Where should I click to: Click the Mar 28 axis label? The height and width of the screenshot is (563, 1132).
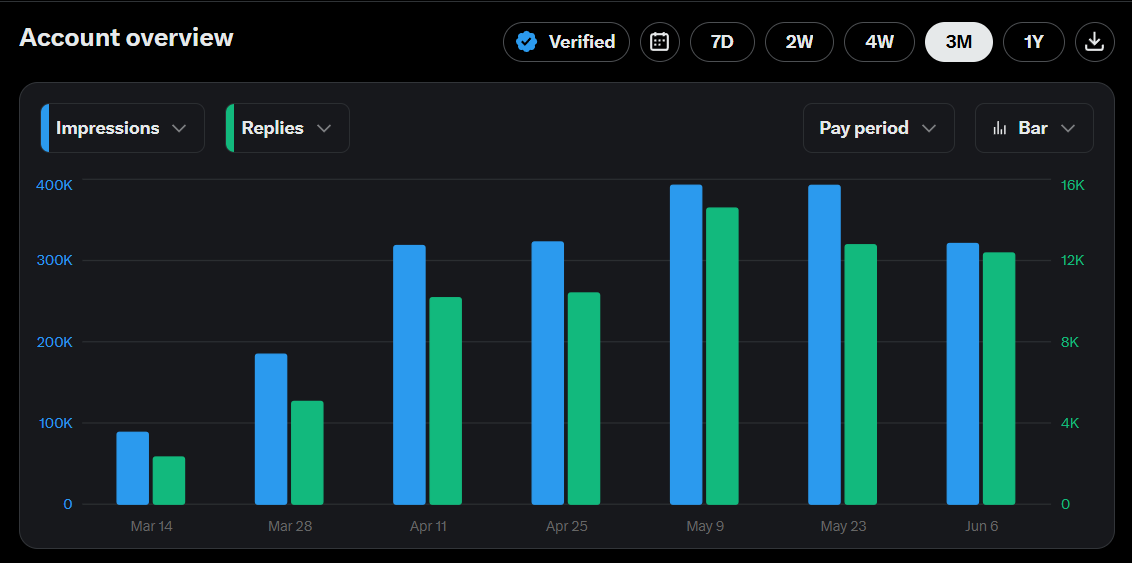(x=290, y=526)
